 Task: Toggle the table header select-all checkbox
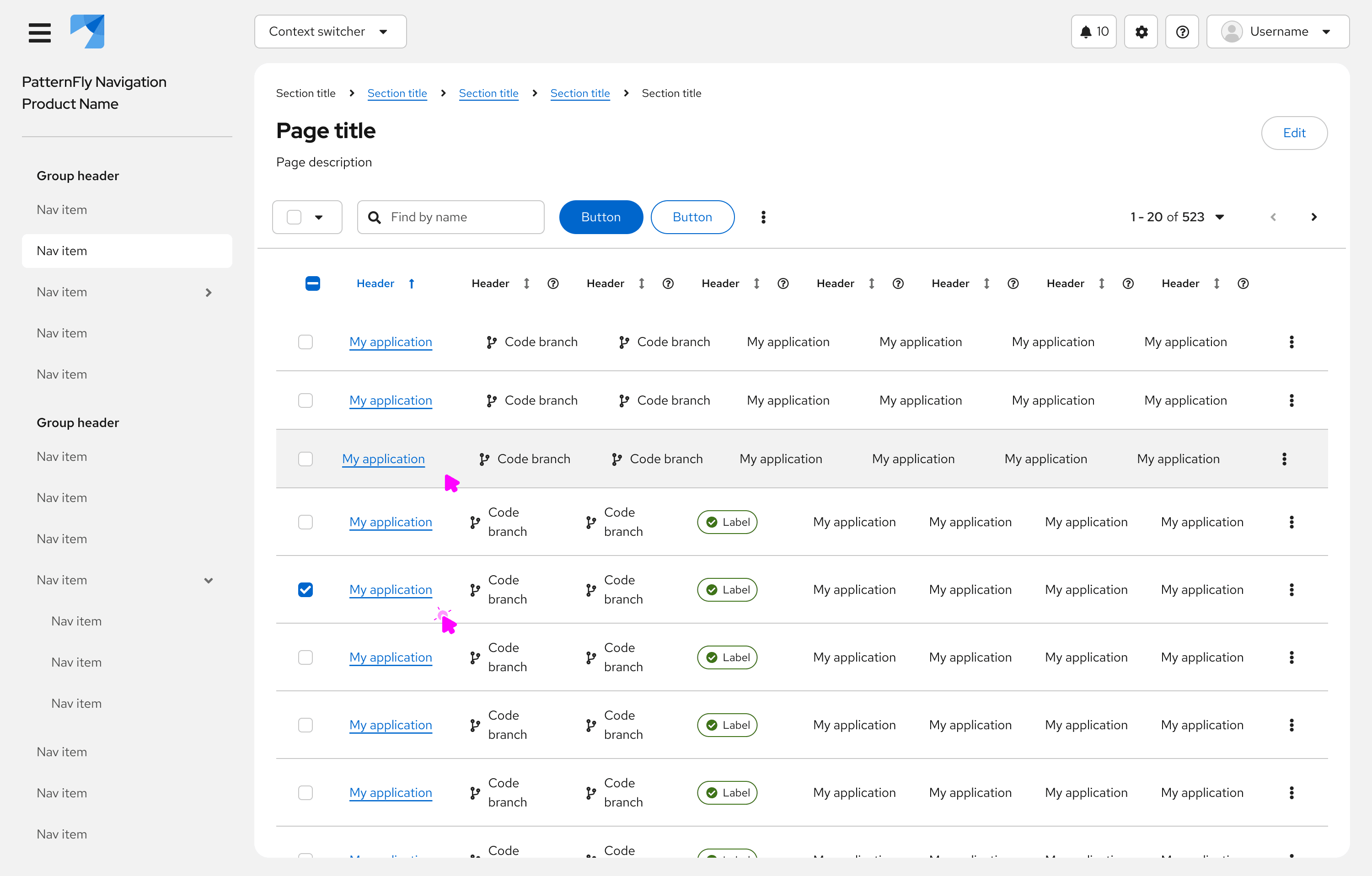(312, 283)
